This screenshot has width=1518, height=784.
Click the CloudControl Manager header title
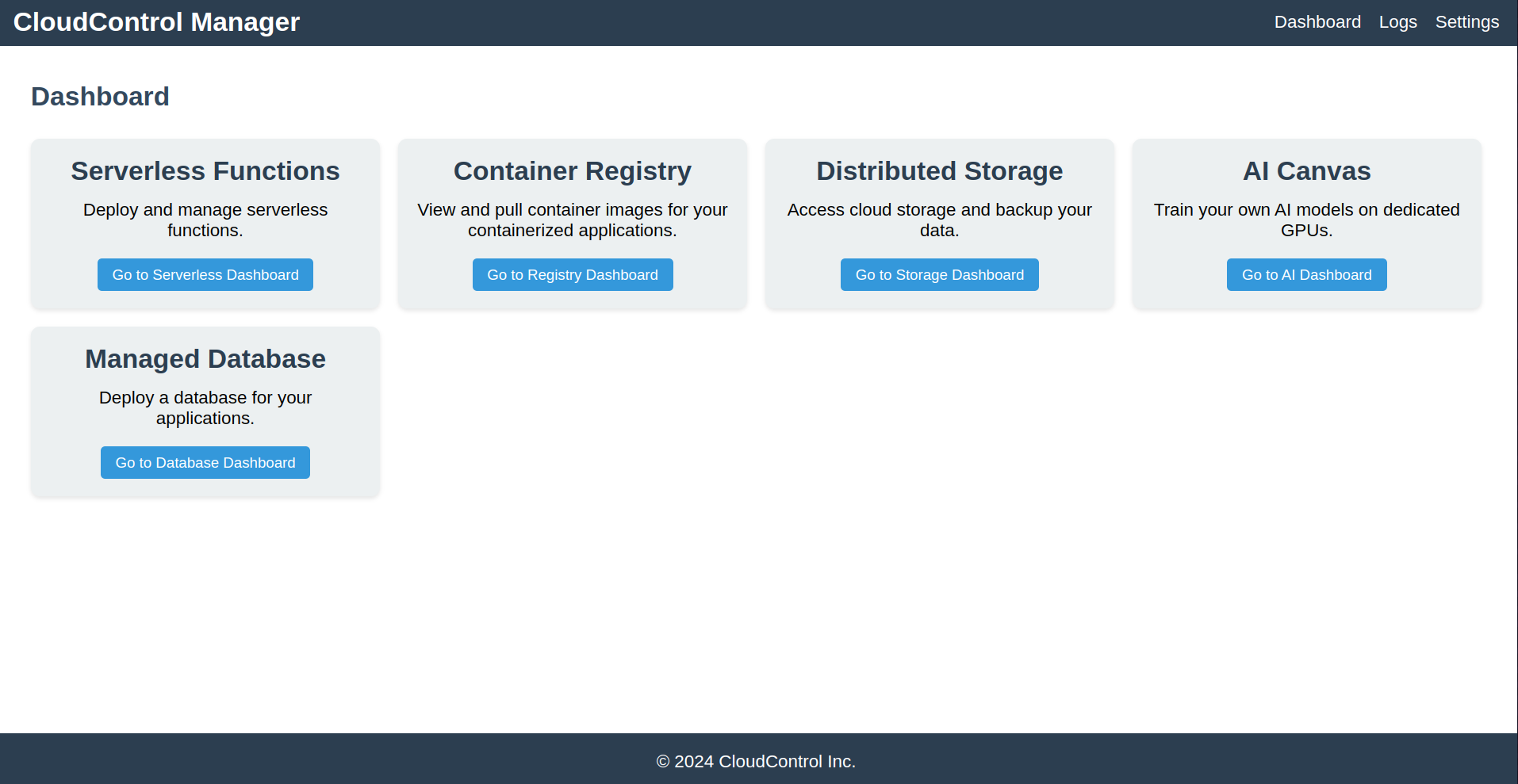(x=156, y=22)
